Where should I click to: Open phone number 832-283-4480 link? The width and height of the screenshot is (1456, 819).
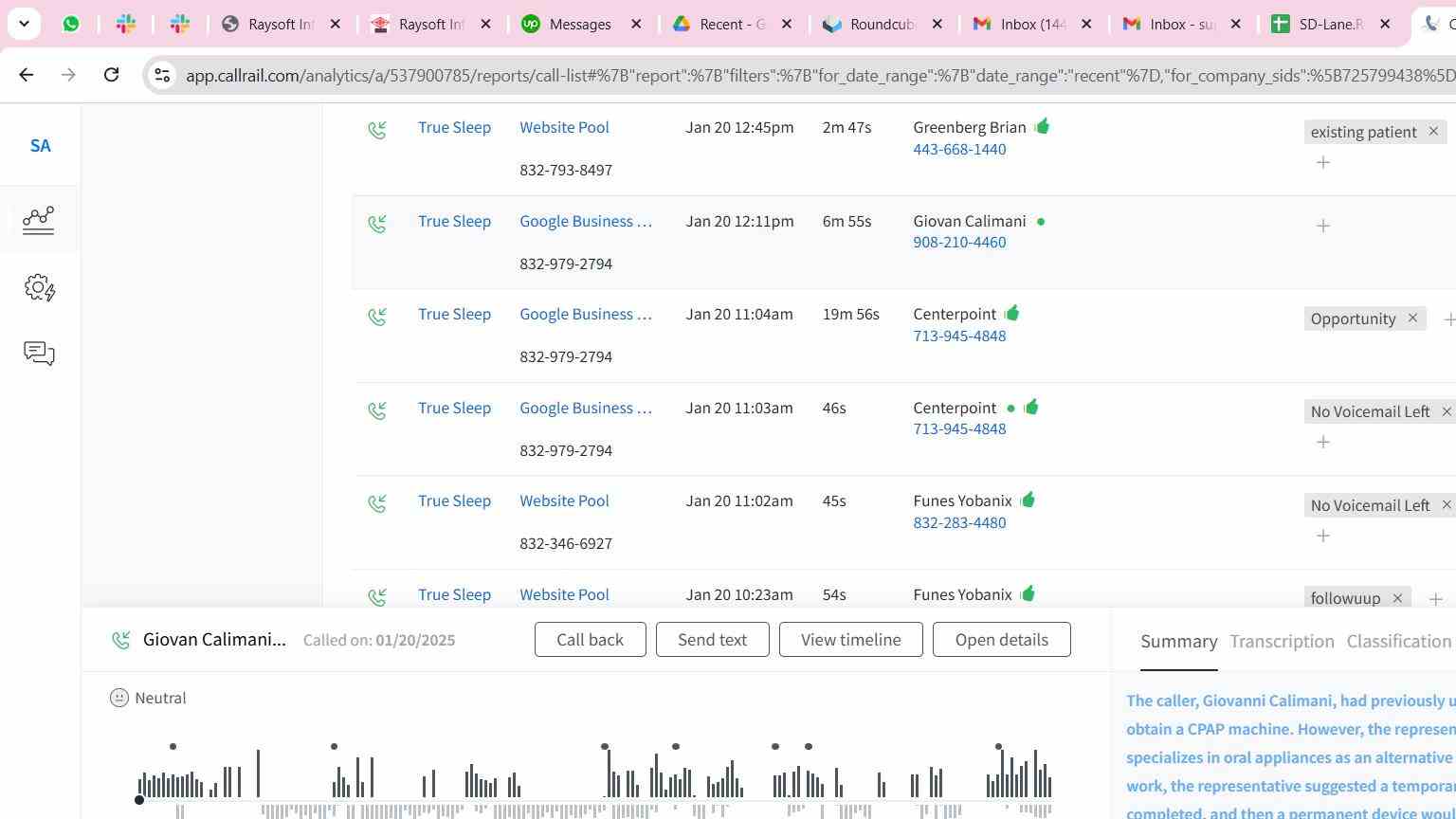959,522
